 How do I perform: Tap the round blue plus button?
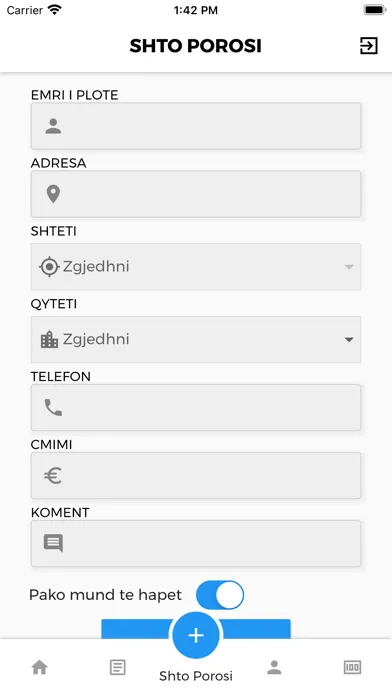pyautogui.click(x=196, y=635)
